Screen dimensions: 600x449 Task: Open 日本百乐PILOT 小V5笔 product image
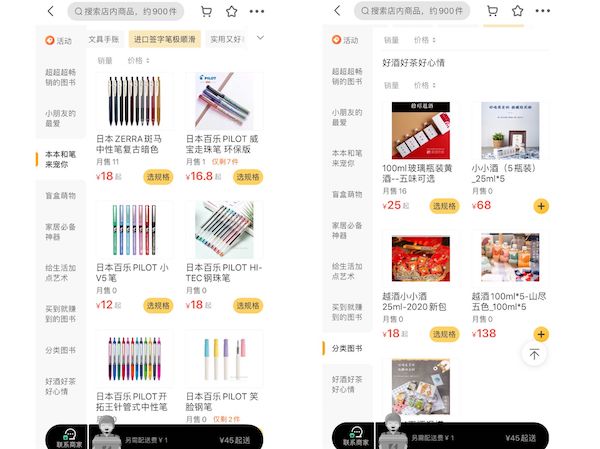pos(134,230)
